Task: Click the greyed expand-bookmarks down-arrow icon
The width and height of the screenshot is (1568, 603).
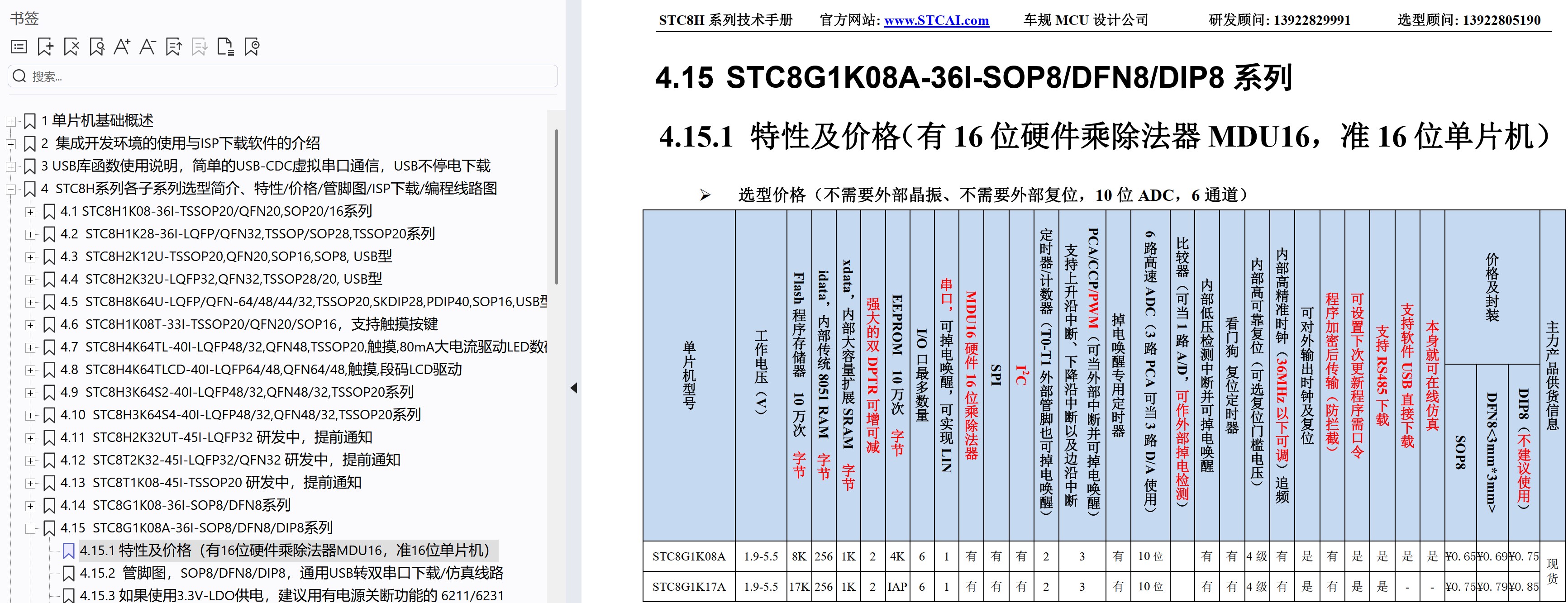Action: (200, 47)
